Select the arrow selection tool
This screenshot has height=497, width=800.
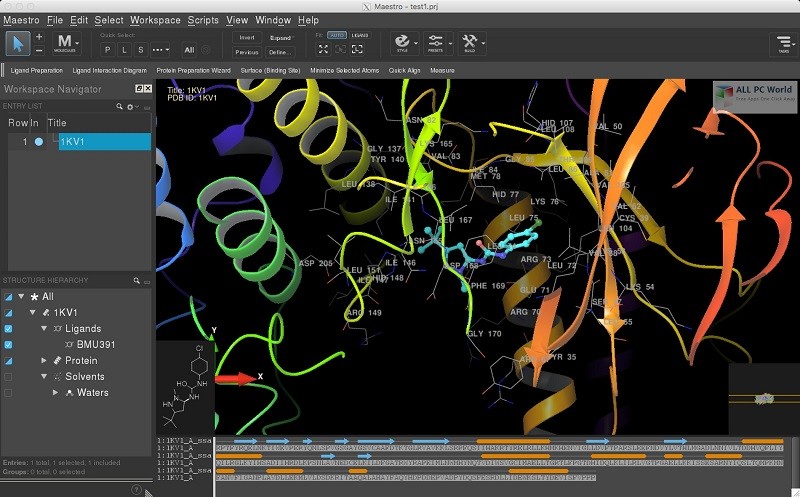[18, 43]
